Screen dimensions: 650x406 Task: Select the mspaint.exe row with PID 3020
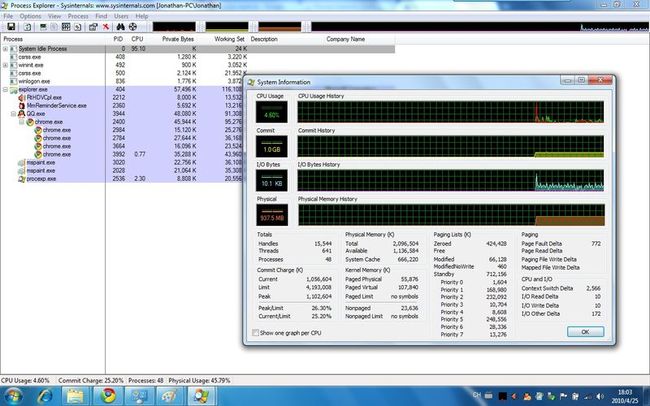[x=124, y=163]
